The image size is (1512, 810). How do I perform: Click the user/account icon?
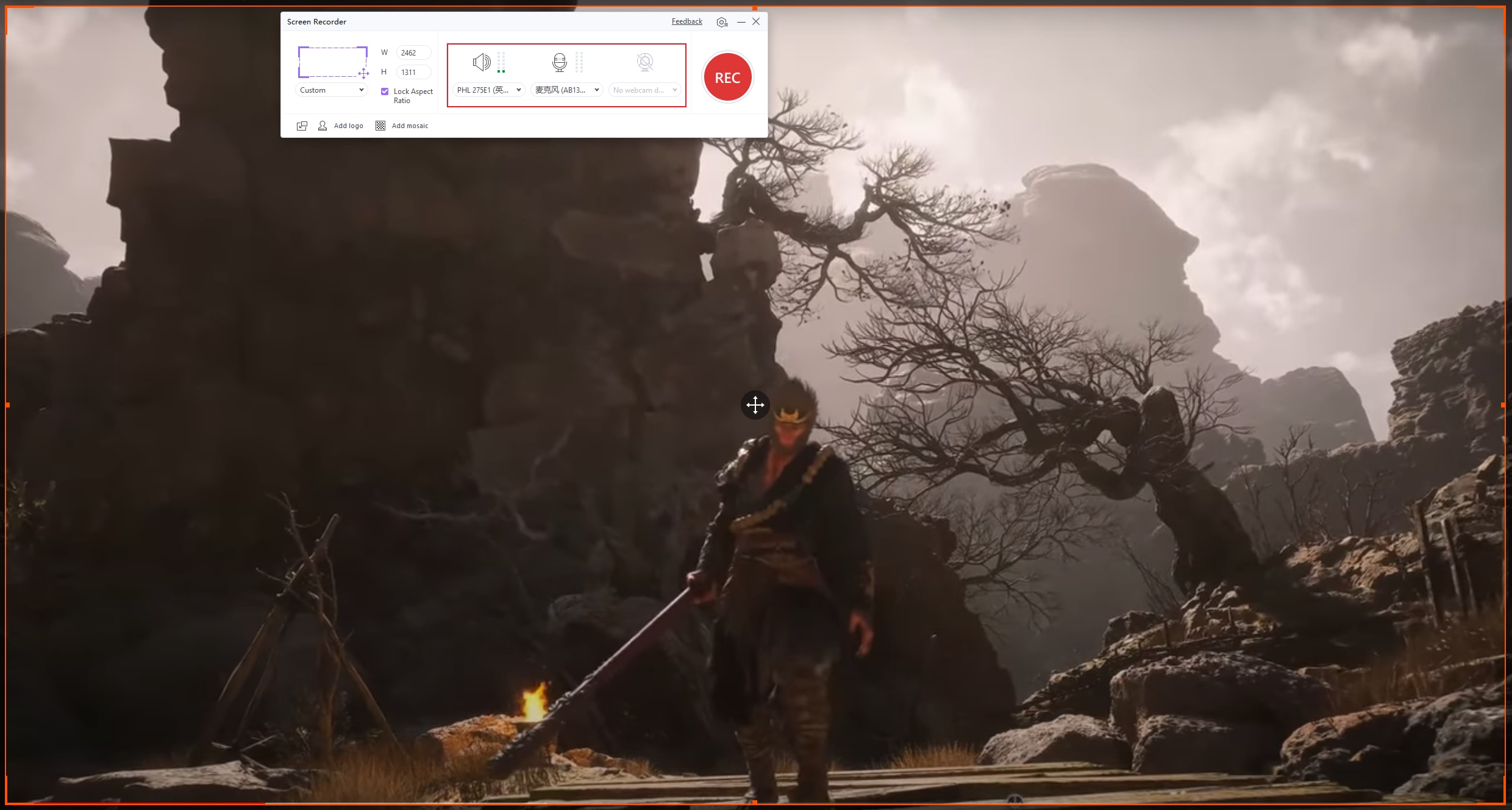pos(322,125)
